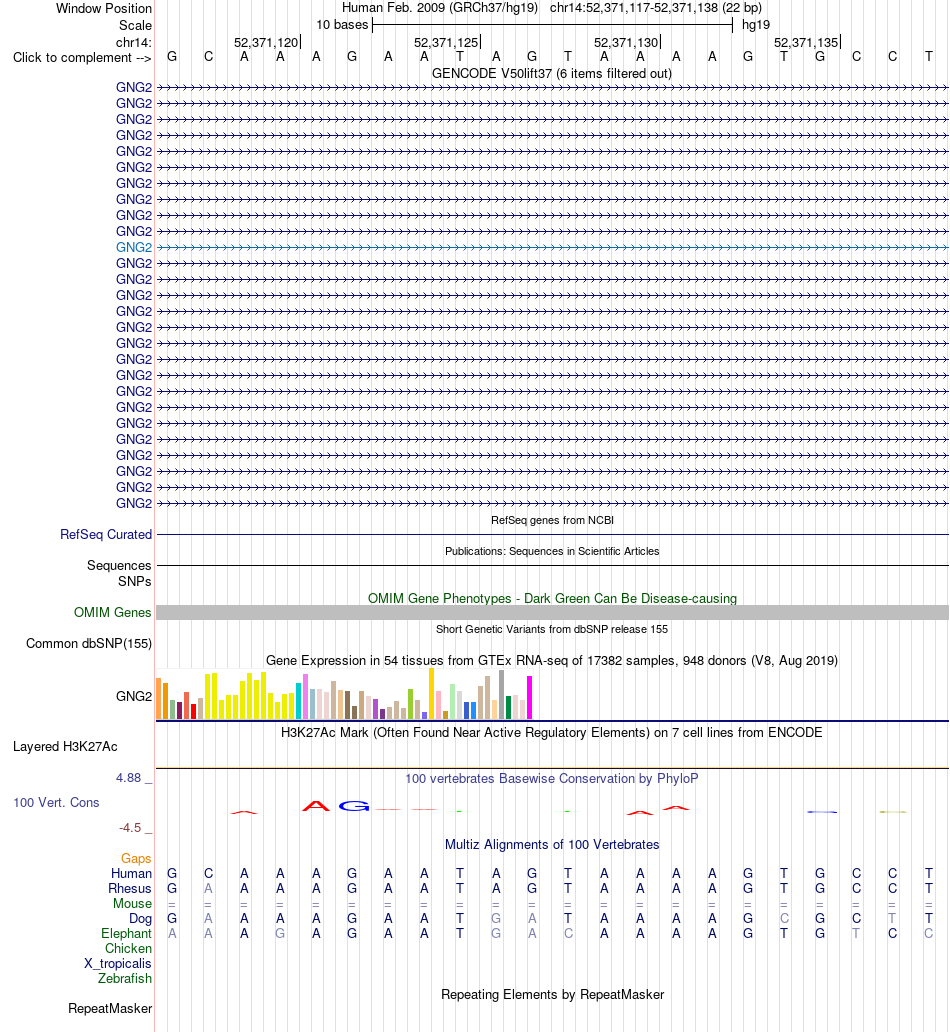Image resolution: width=950 pixels, height=1032 pixels.
Task: Open 'Publications: Sequences in Scientific Articles' title
Action: (x=552, y=552)
